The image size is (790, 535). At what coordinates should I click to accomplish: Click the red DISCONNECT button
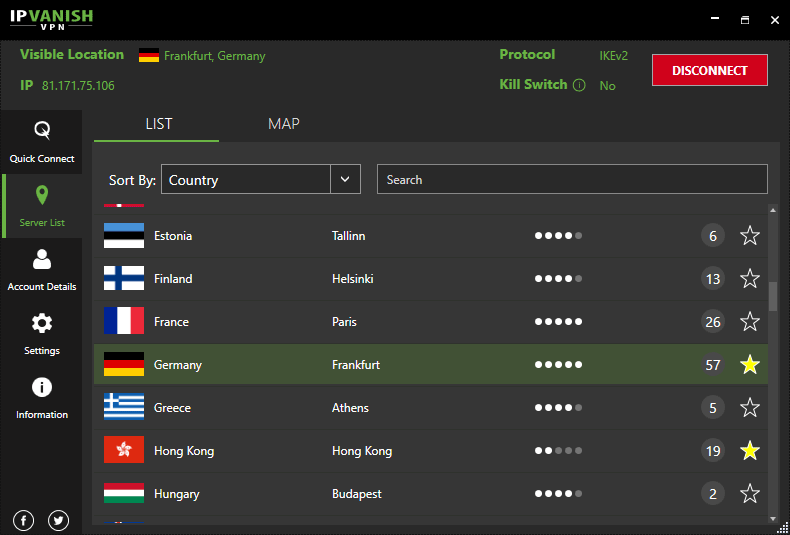710,70
